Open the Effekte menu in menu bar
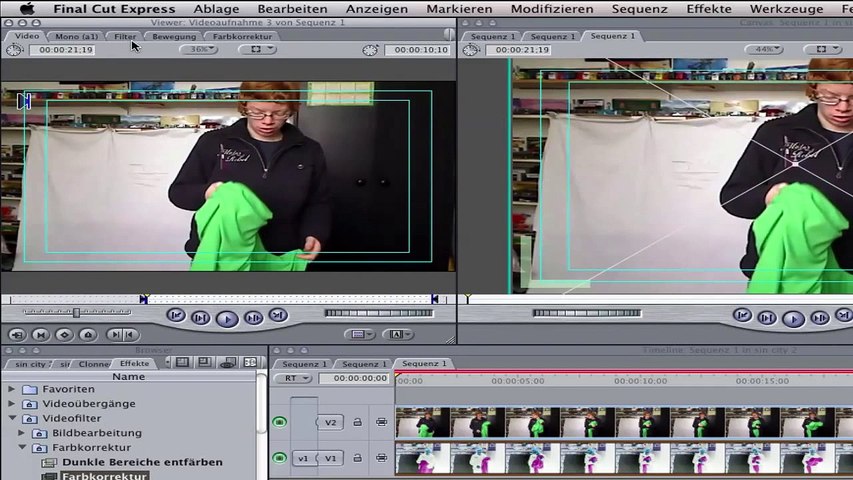This screenshot has width=853, height=480. pyautogui.click(x=708, y=9)
